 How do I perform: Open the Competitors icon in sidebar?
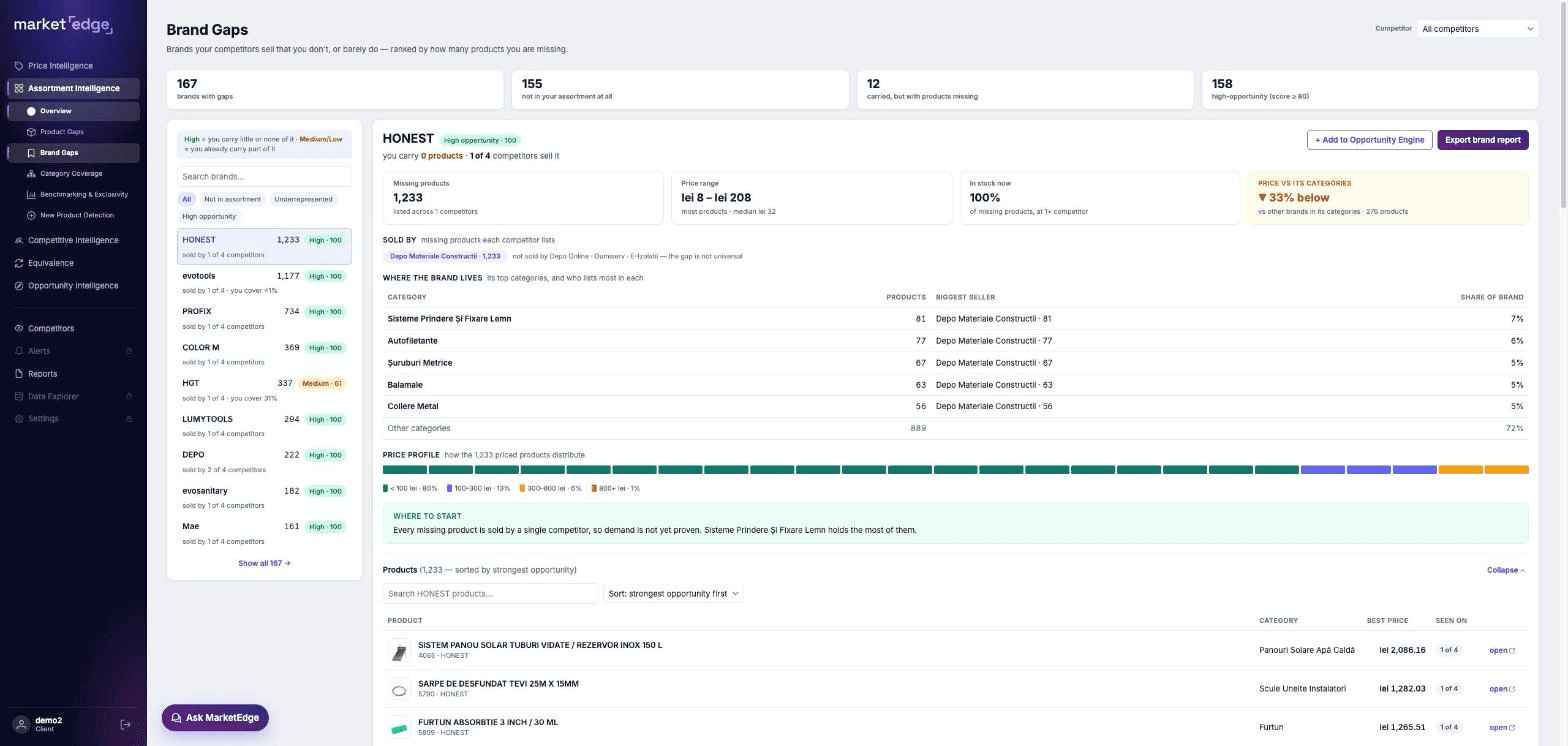(x=19, y=329)
